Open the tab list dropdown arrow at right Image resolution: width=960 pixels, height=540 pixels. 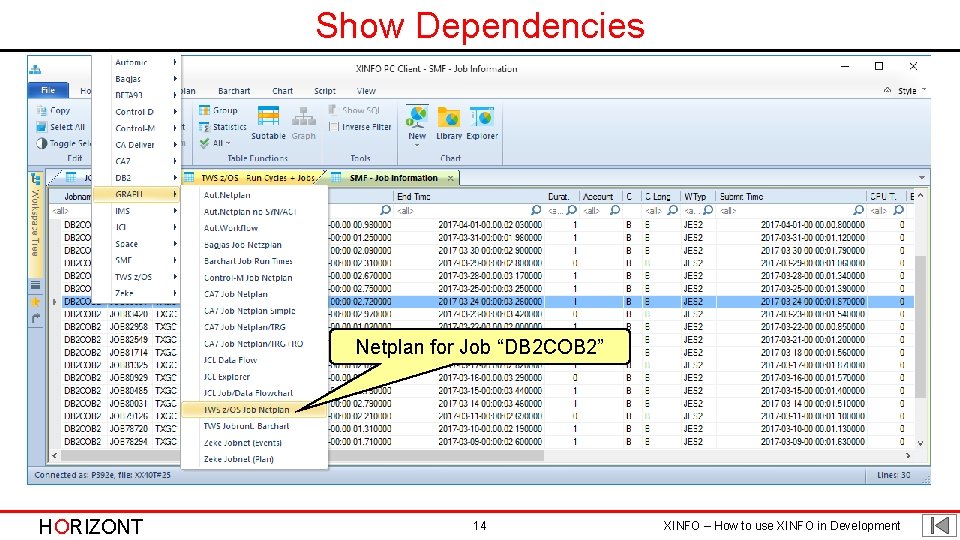(x=921, y=178)
